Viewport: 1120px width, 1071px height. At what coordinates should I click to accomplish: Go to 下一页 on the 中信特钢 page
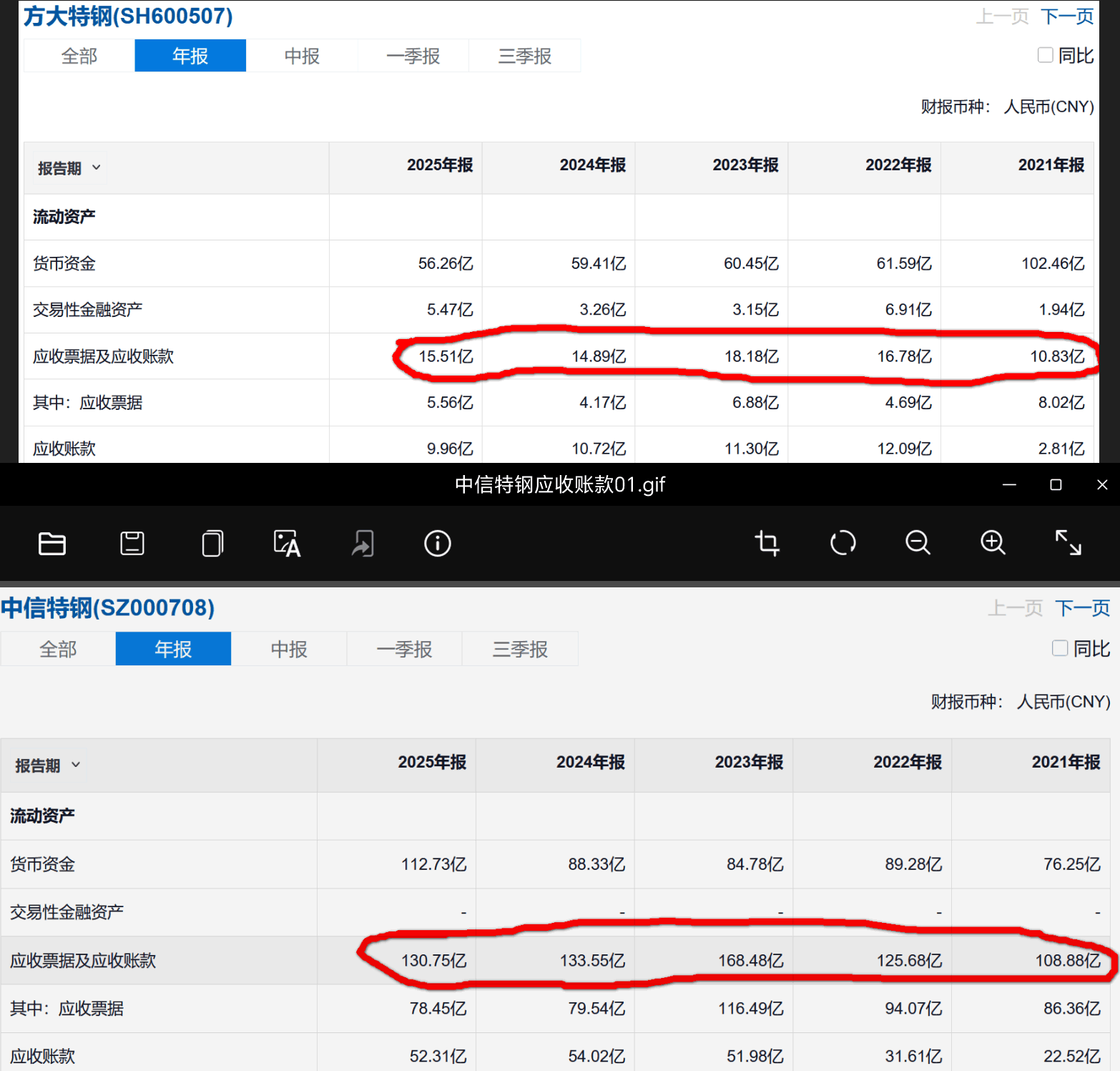(1083, 608)
